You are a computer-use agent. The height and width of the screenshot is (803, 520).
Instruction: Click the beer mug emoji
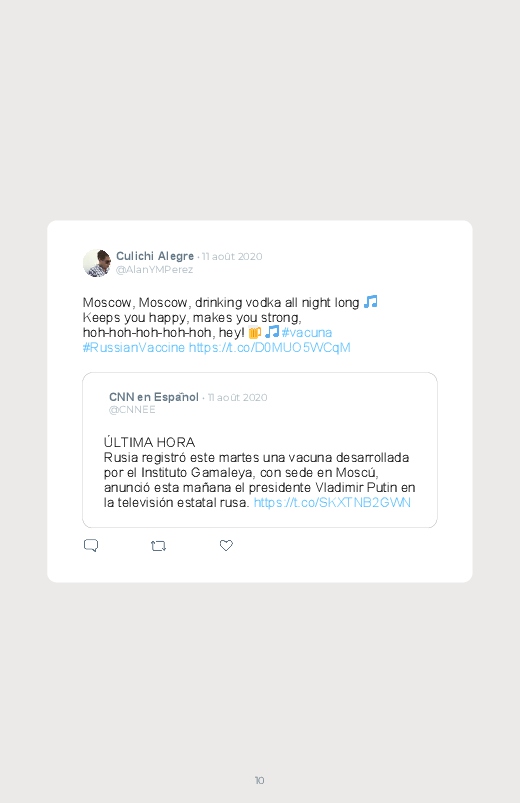[x=255, y=332]
